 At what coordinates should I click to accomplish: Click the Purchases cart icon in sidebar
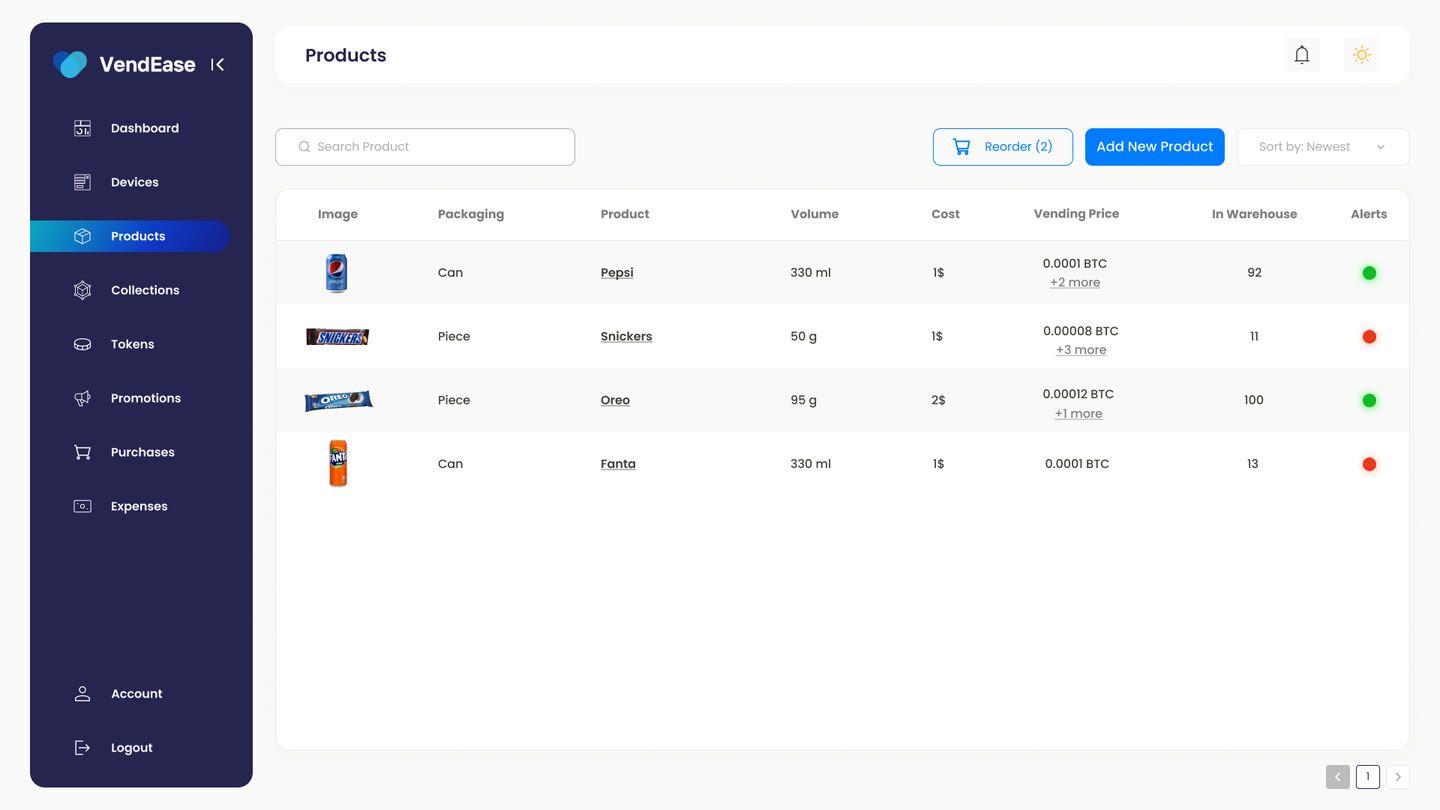pos(83,452)
